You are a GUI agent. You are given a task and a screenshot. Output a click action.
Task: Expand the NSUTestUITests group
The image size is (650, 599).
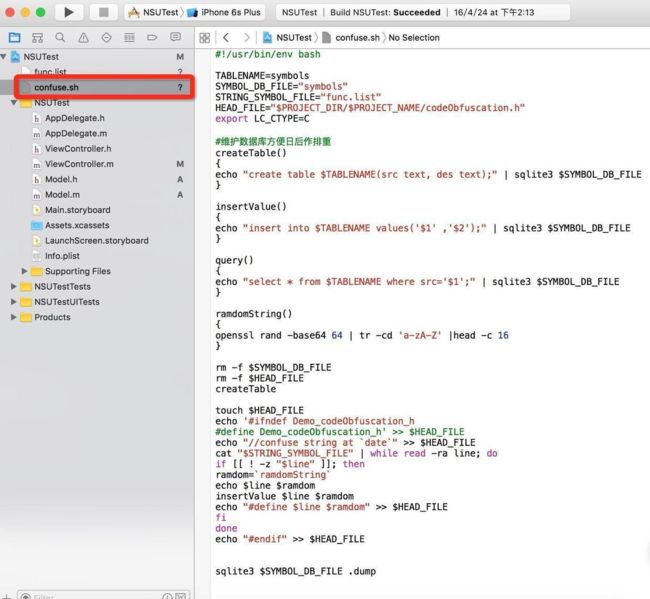point(13,302)
